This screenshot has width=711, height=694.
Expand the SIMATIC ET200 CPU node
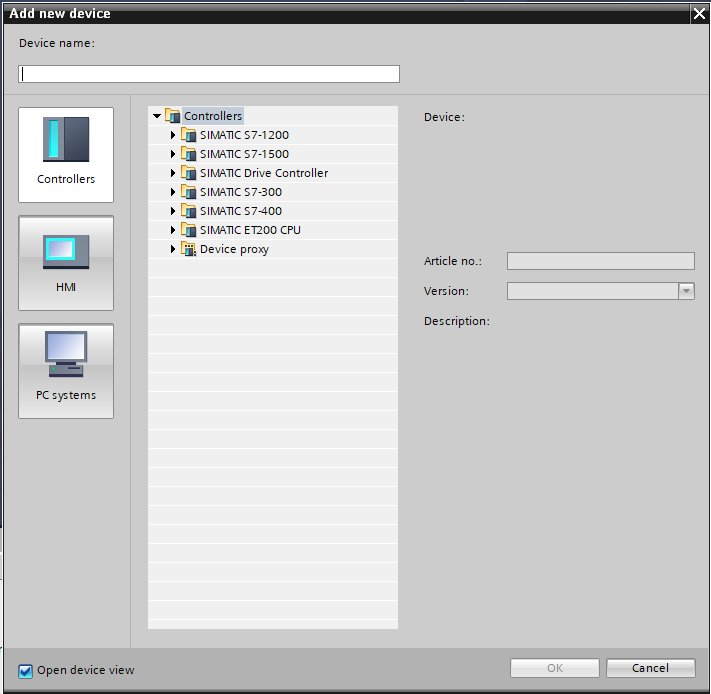(x=173, y=230)
